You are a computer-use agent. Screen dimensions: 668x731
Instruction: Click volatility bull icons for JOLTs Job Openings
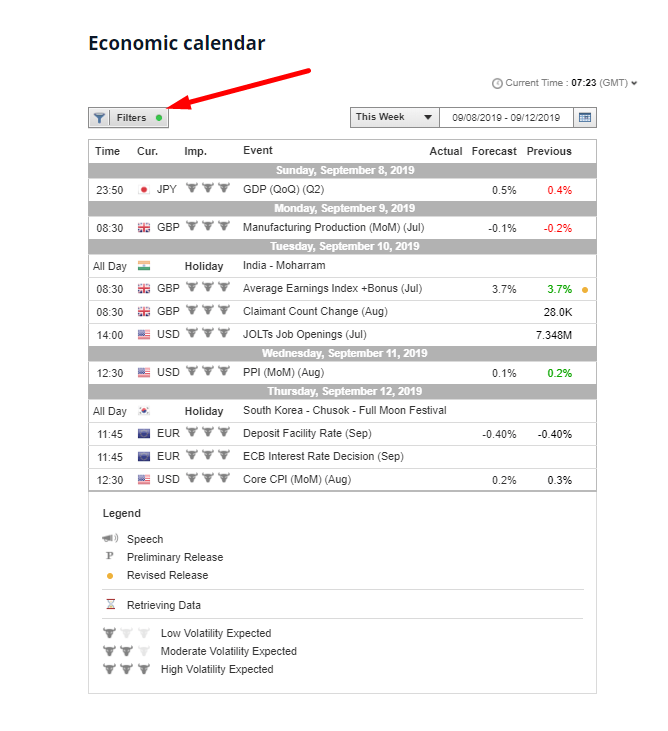(208, 334)
